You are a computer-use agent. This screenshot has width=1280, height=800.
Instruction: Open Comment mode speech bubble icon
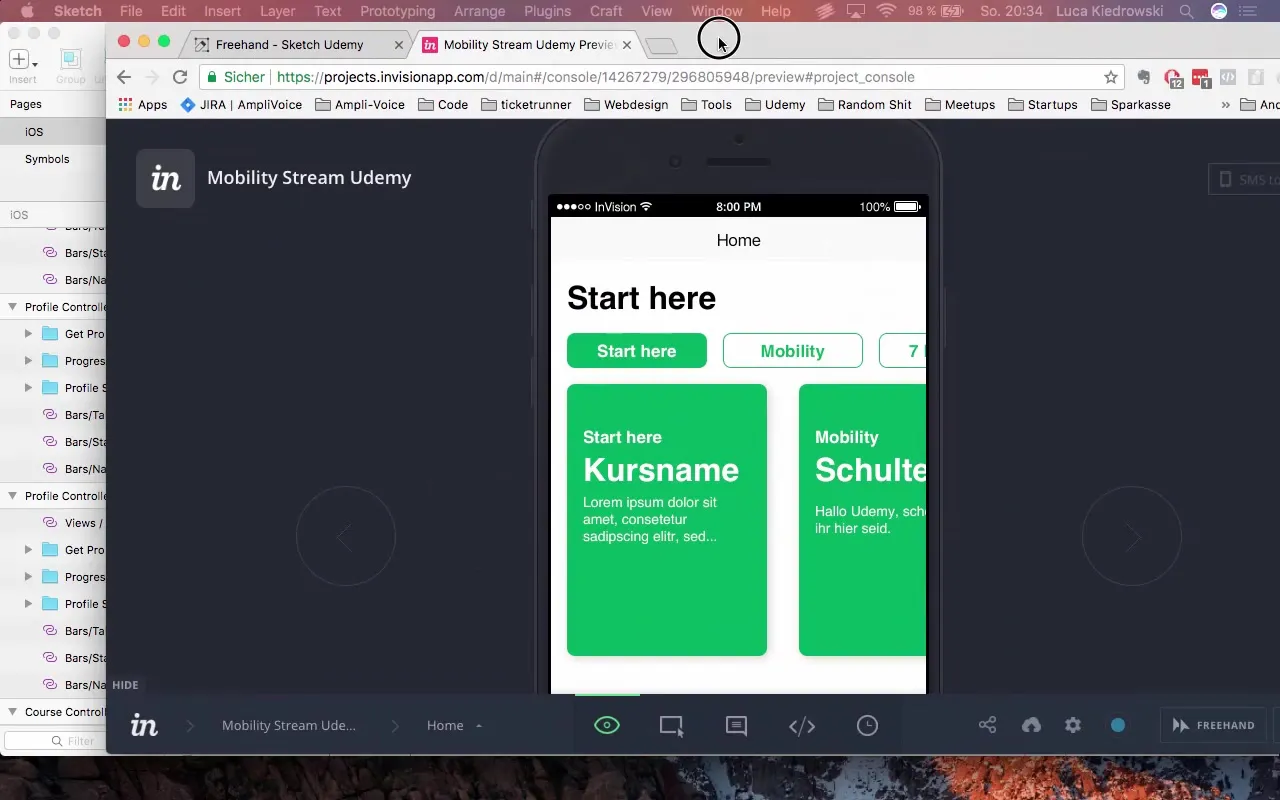point(736,726)
